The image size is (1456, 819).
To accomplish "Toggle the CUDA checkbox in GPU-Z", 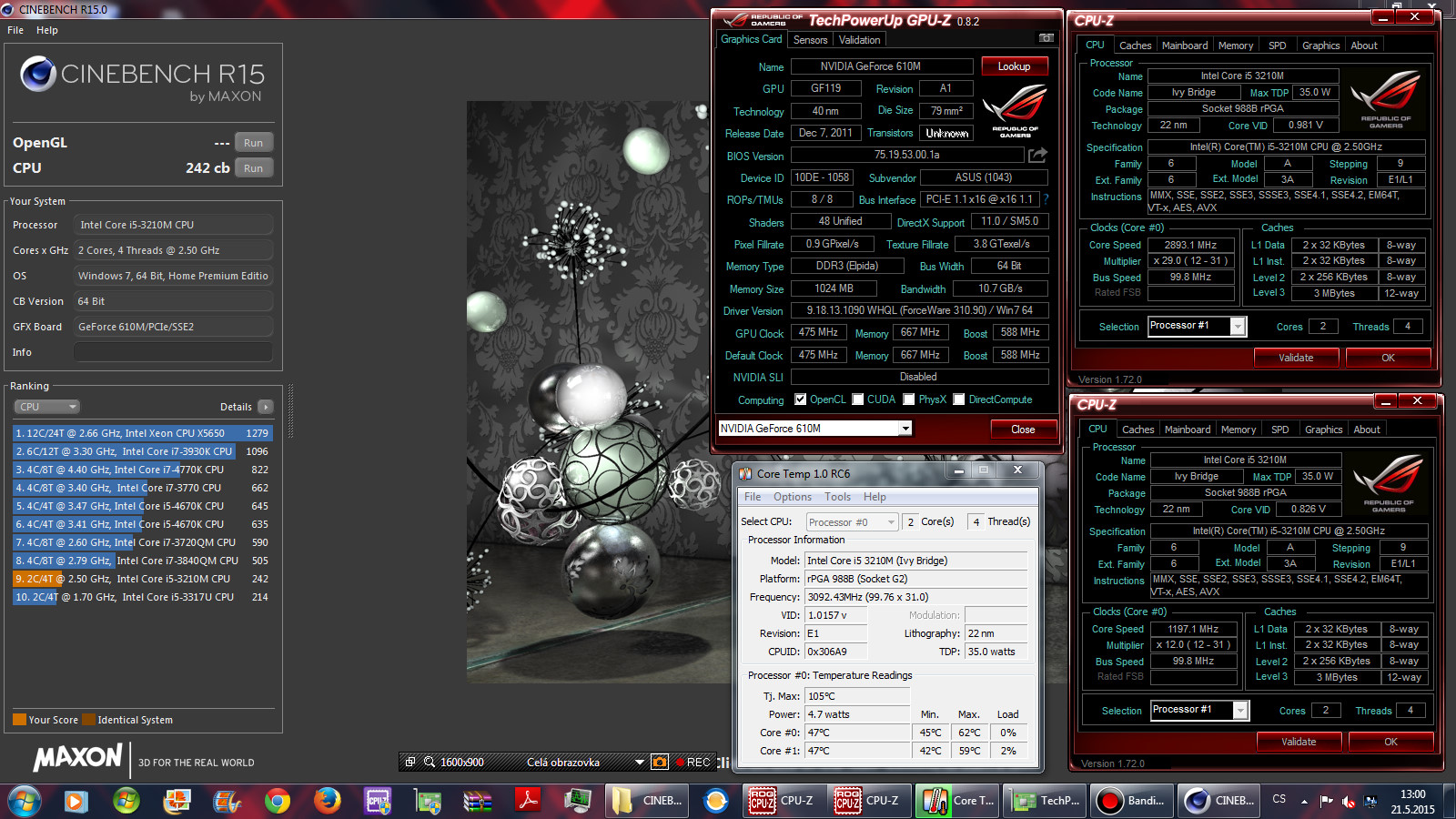I will (x=857, y=399).
